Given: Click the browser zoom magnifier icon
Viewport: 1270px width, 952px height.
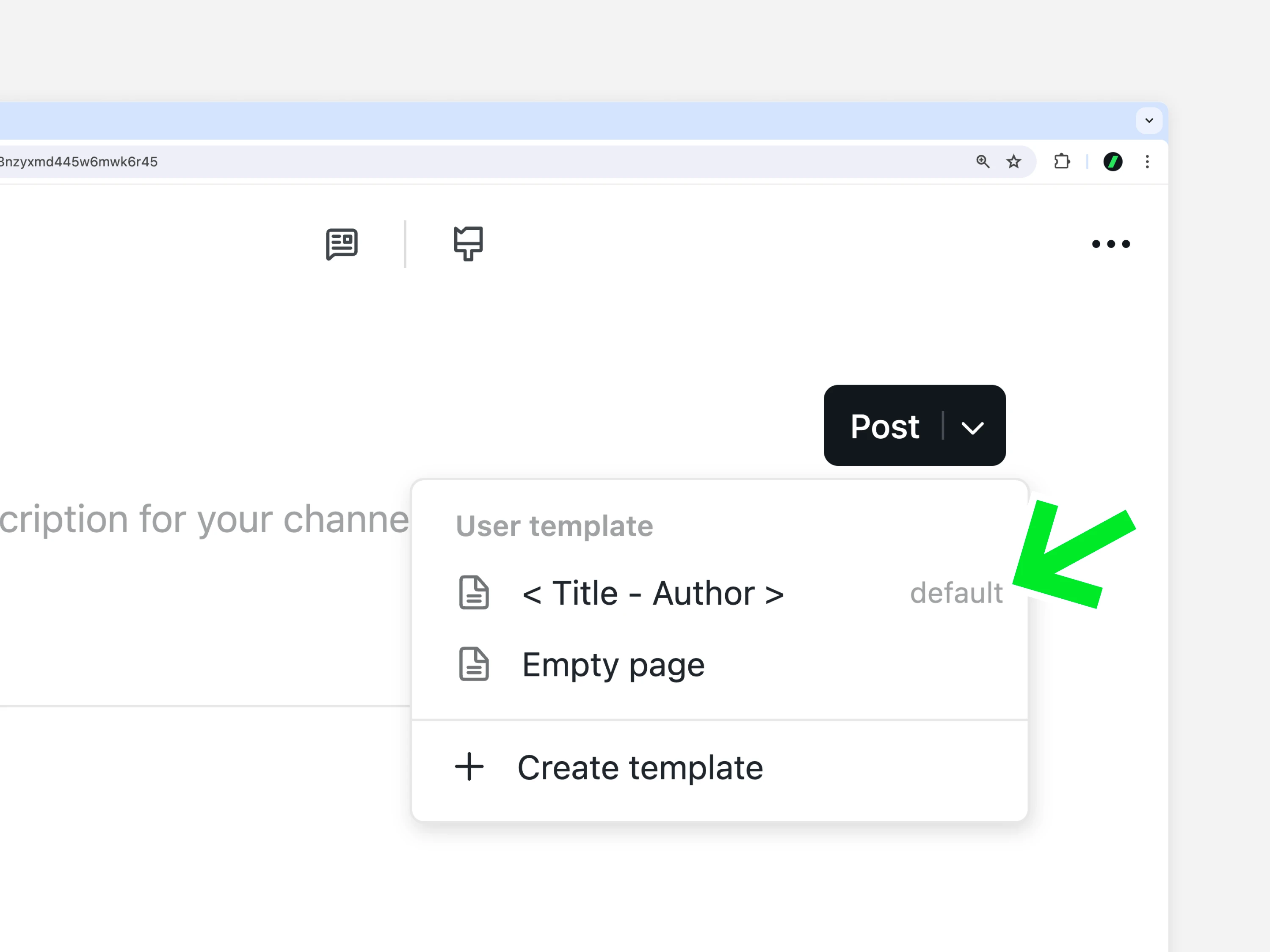Looking at the screenshot, I should [983, 162].
